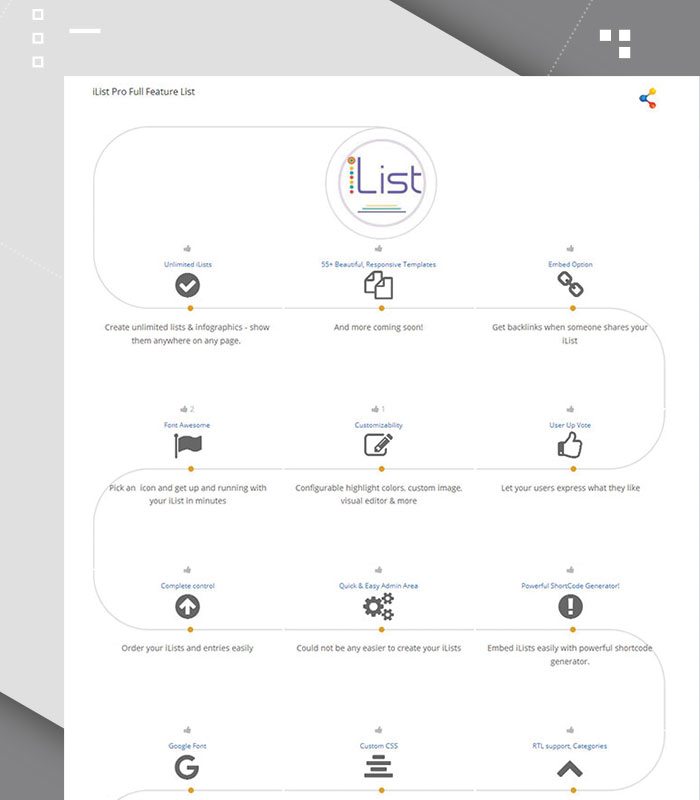Screen dimensions: 700x800
Task: Open the Unlimited iLists link
Action: coord(188,264)
